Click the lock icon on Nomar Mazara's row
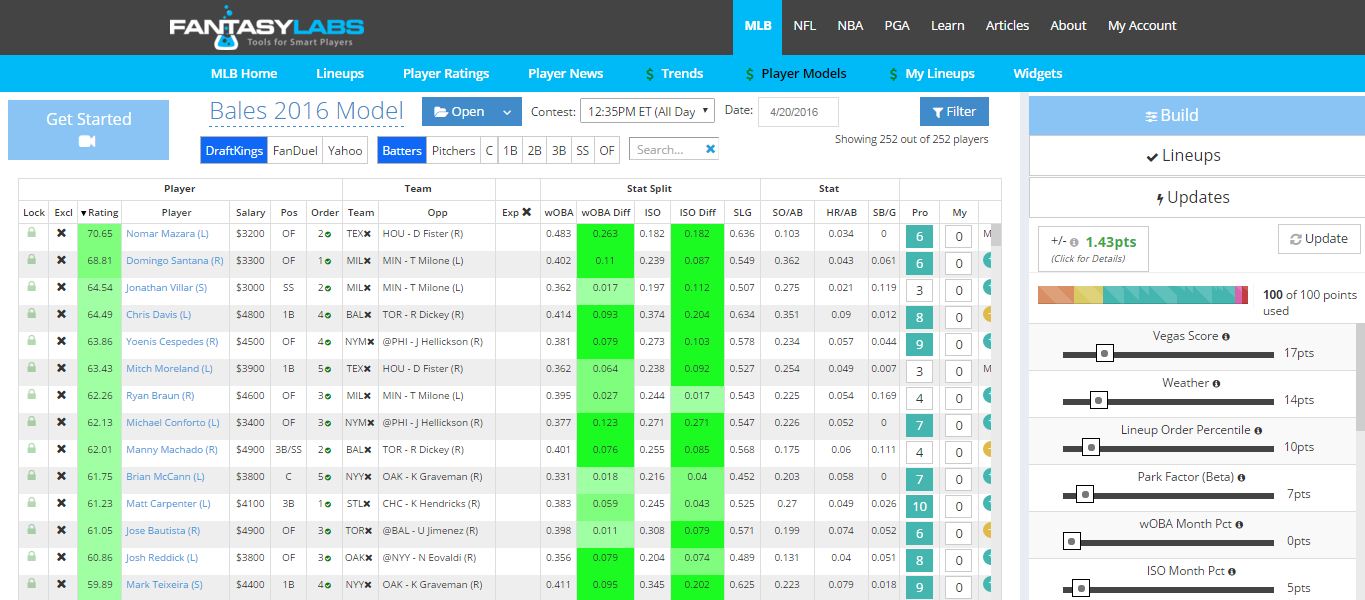The width and height of the screenshot is (1365, 600). click(33, 235)
